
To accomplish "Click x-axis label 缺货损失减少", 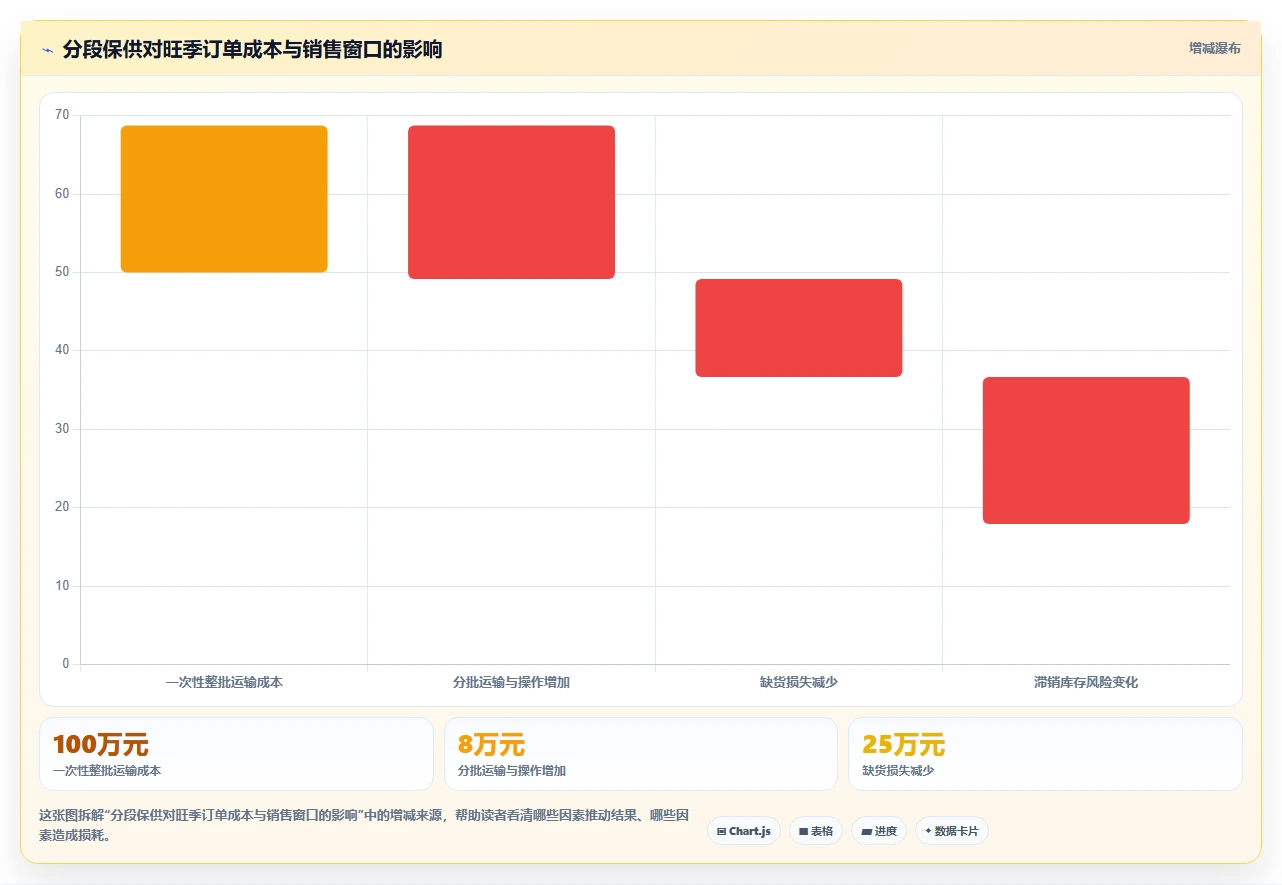I will point(799,682).
